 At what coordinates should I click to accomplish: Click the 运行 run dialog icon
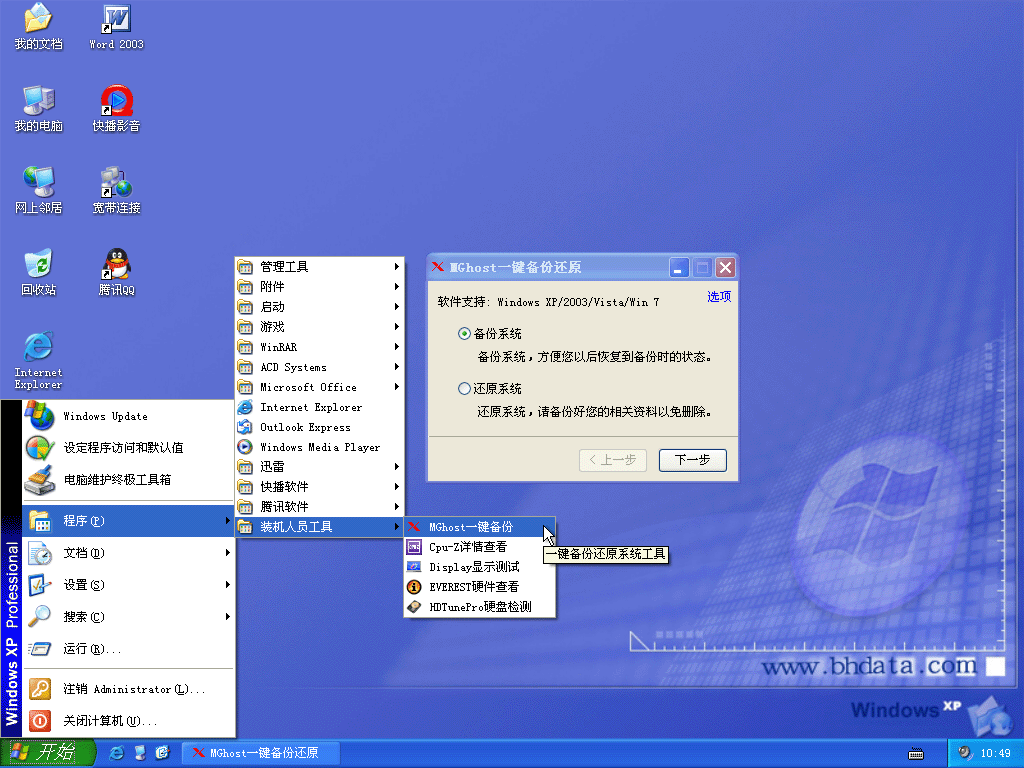(x=39, y=648)
